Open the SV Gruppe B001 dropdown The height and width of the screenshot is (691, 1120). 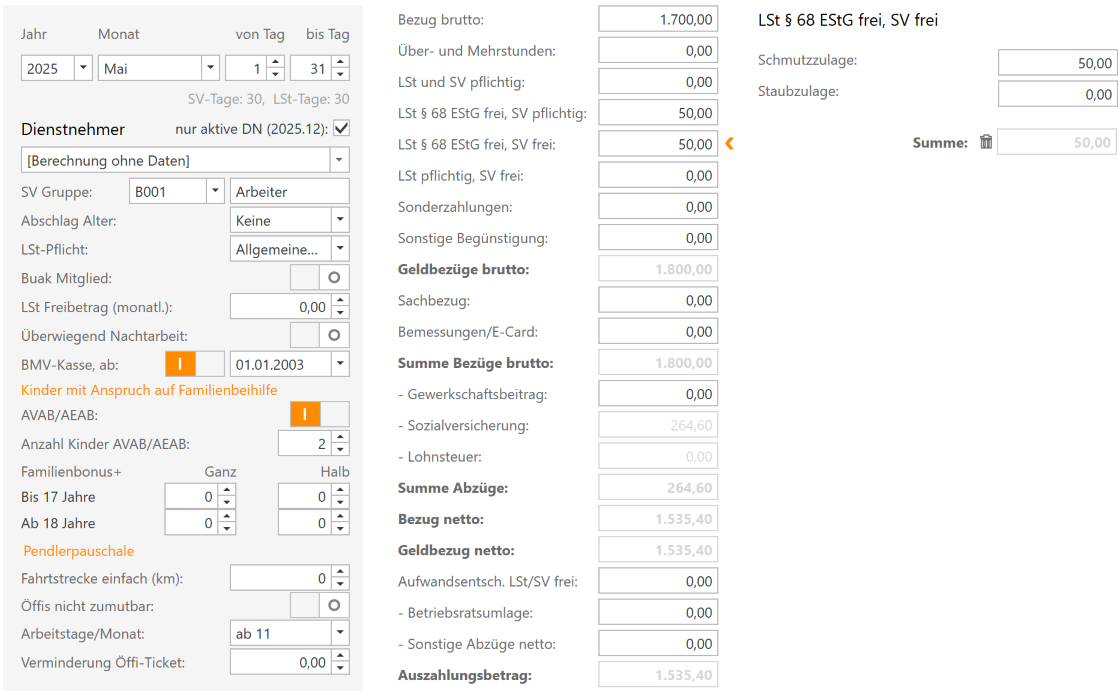(213, 192)
